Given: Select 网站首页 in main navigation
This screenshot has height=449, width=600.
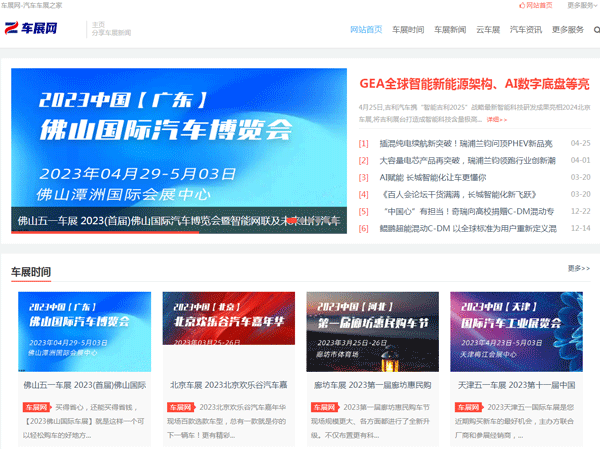Looking at the screenshot, I should point(366,29).
